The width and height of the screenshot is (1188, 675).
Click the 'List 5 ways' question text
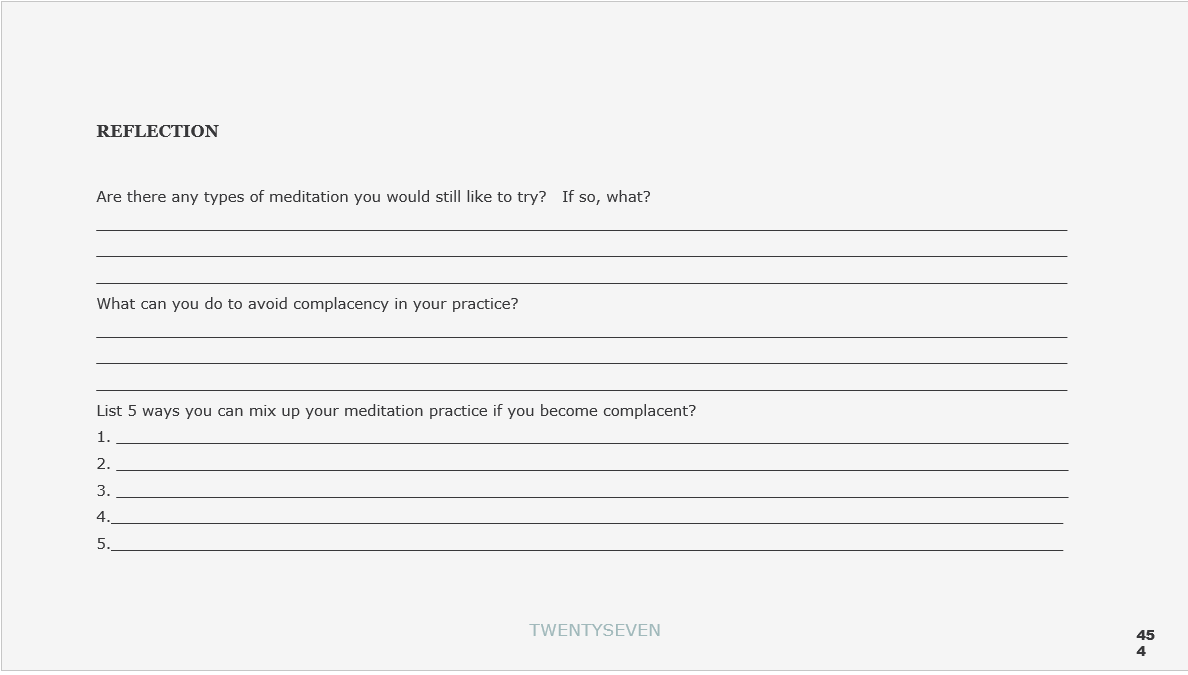point(396,411)
